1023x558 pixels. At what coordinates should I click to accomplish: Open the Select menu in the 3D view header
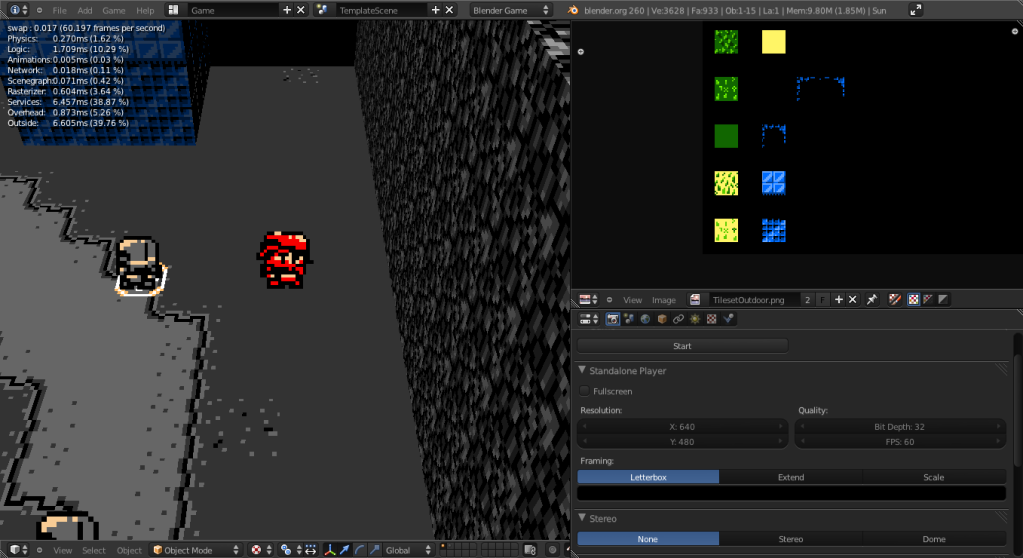(94, 550)
